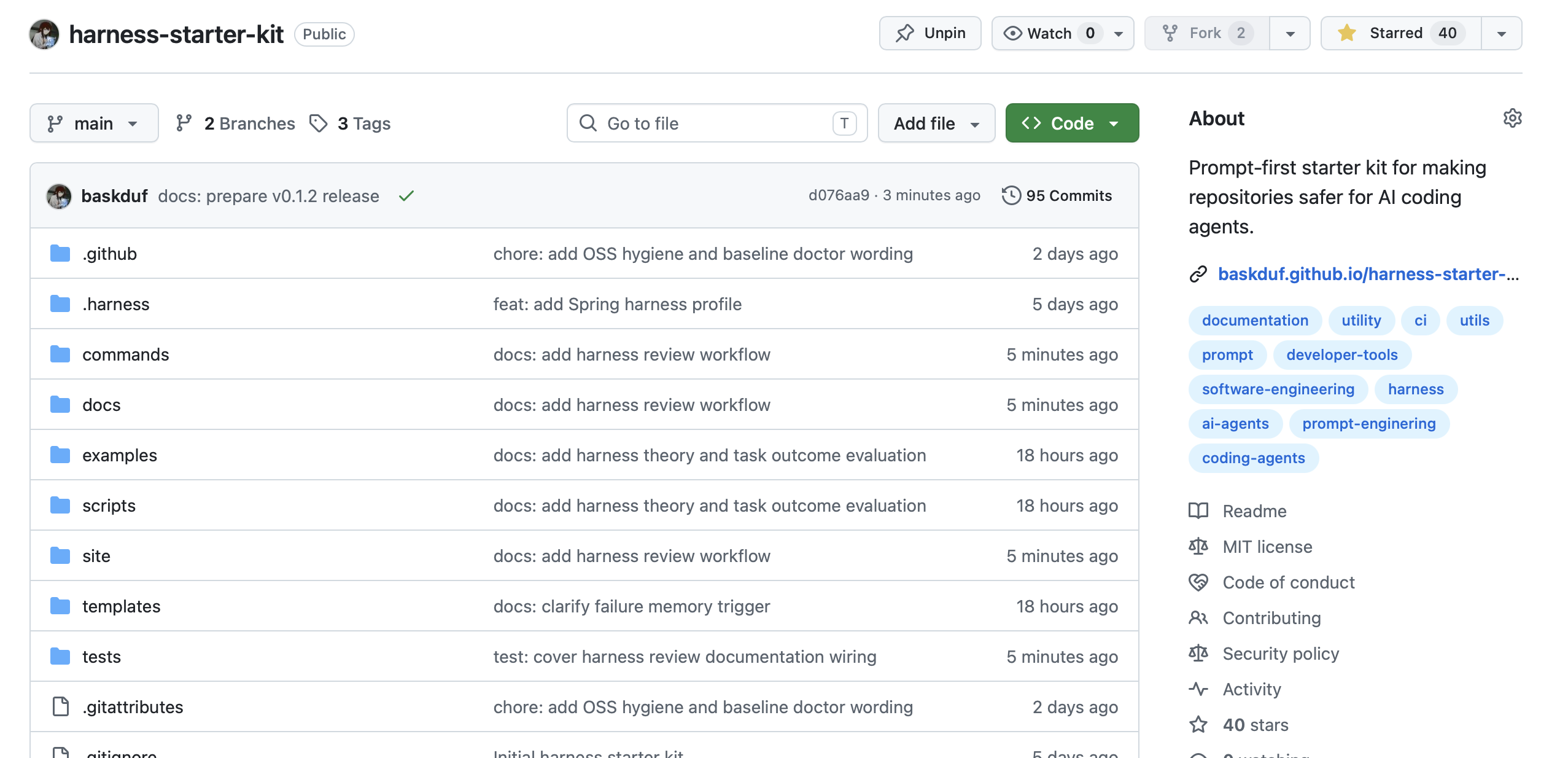Open the star lists dropdown arrow

[x=1502, y=34]
